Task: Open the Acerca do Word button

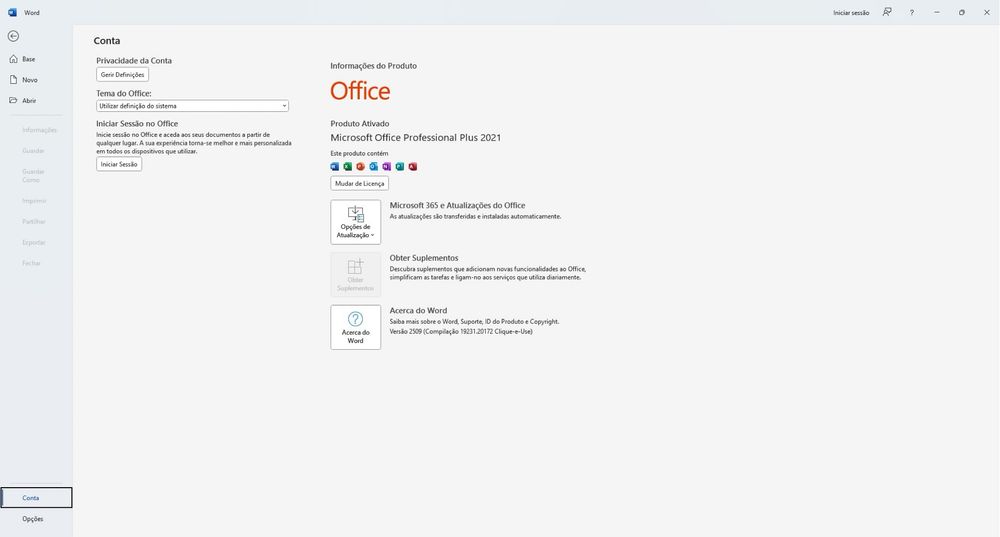Action: coord(356,327)
